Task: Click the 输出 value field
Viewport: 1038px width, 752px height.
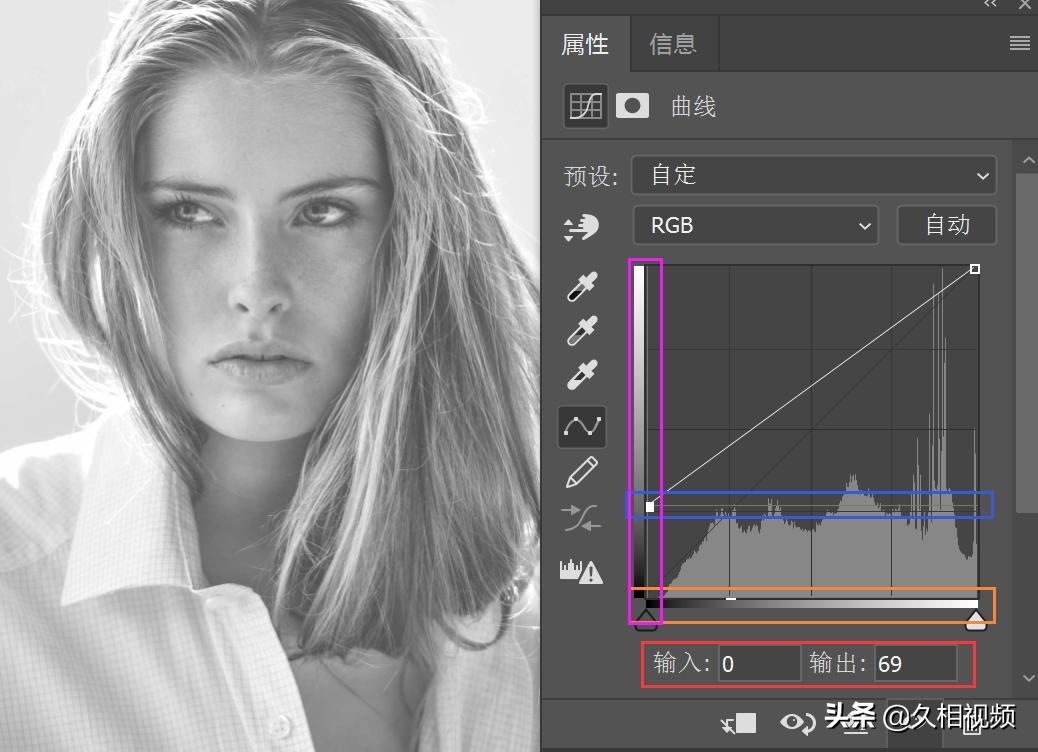Action: point(914,664)
